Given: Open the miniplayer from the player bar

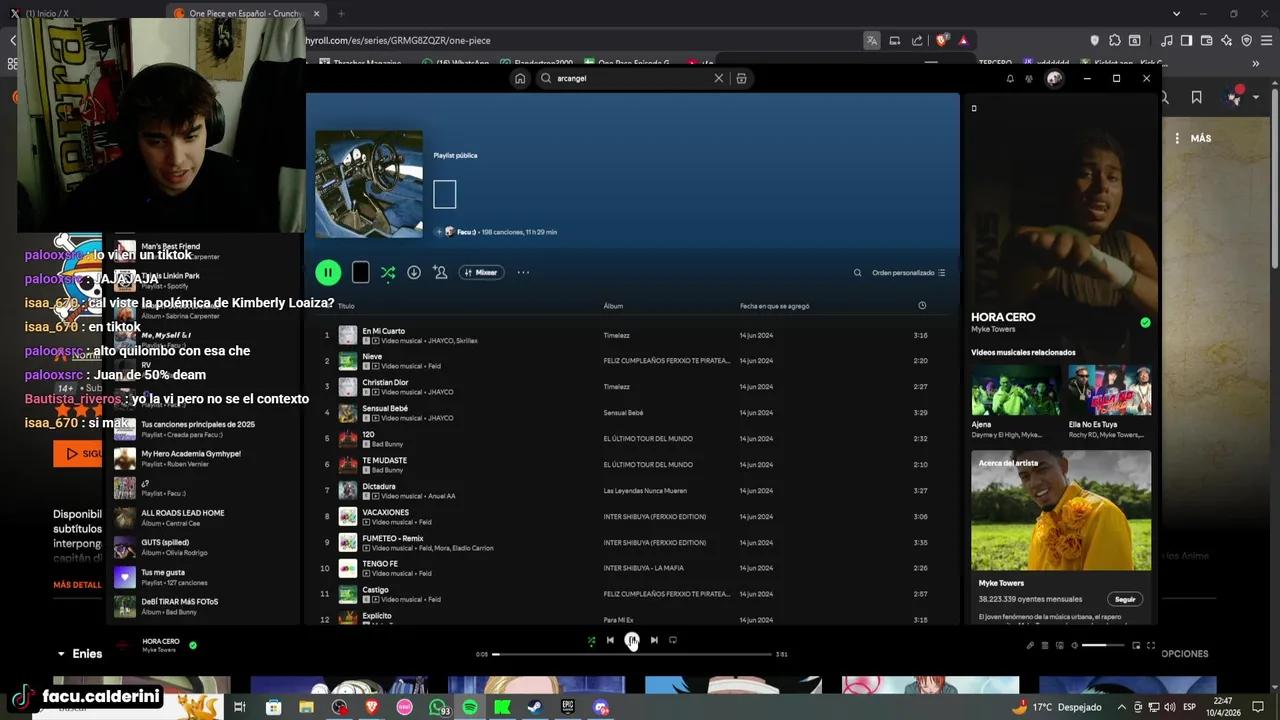Looking at the screenshot, I should (1136, 645).
